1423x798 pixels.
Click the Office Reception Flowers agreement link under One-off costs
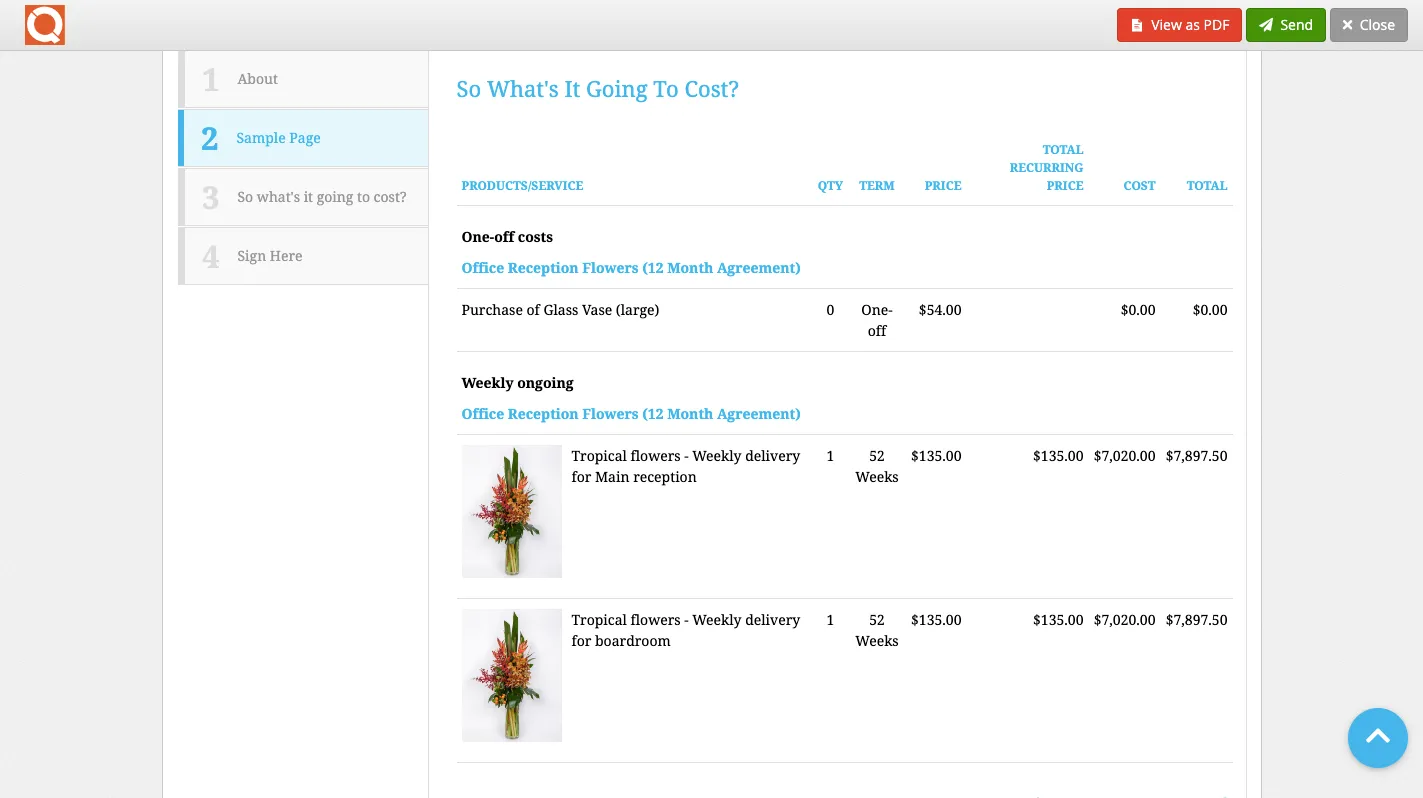[x=630, y=268]
